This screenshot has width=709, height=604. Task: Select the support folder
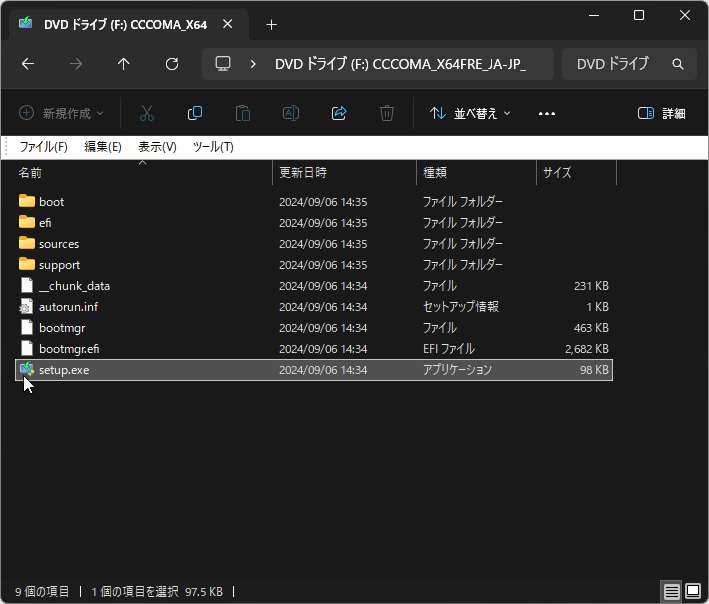[59, 265]
